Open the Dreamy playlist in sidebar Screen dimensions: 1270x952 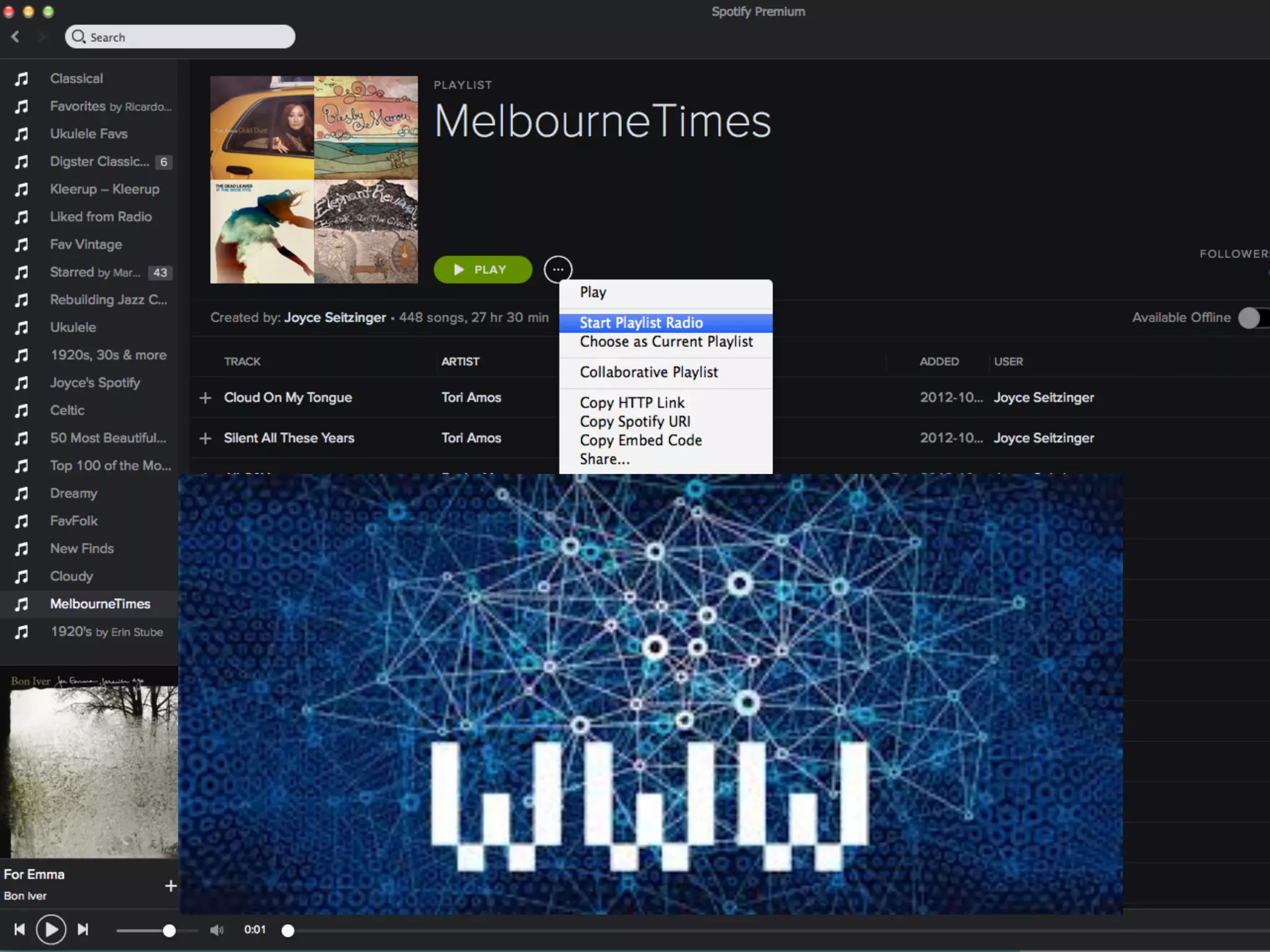(x=74, y=493)
